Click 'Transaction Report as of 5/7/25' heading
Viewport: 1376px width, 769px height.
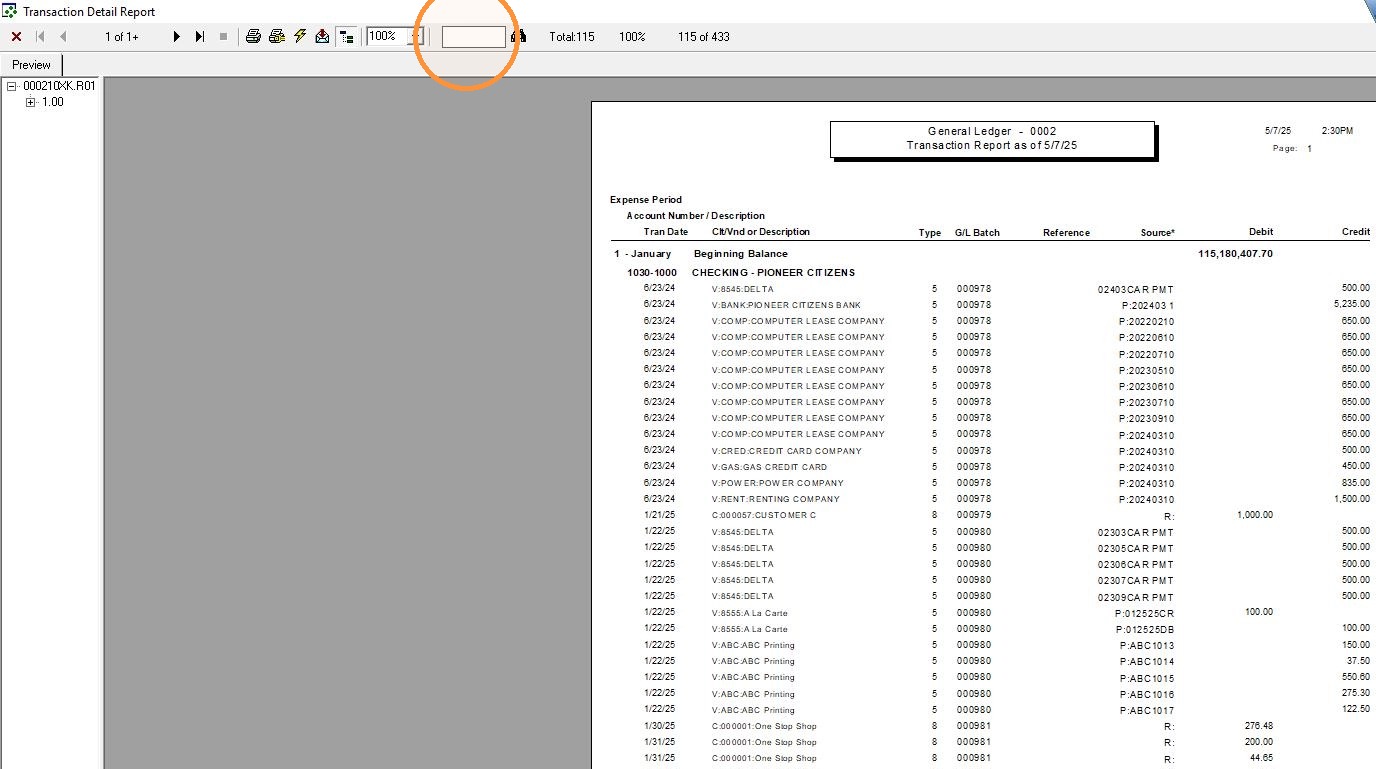992,146
